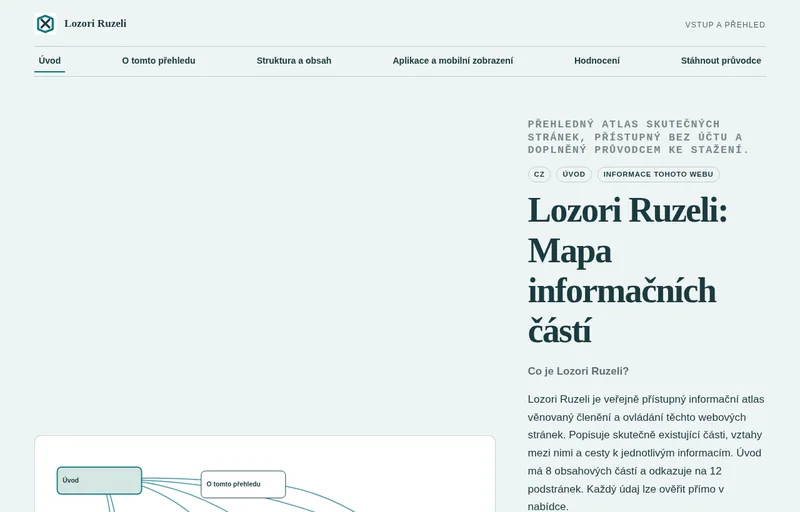This screenshot has width=800, height=512.
Task: Click the main heading Mapa informačních částí
Action: tap(628, 270)
